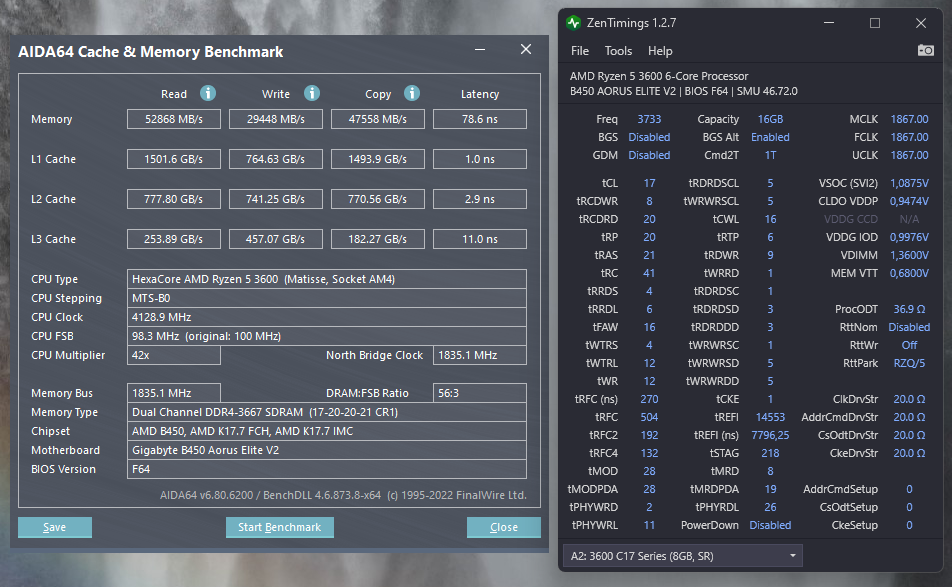Maximize the ZenTimings window
952x587 pixels.
click(x=875, y=23)
